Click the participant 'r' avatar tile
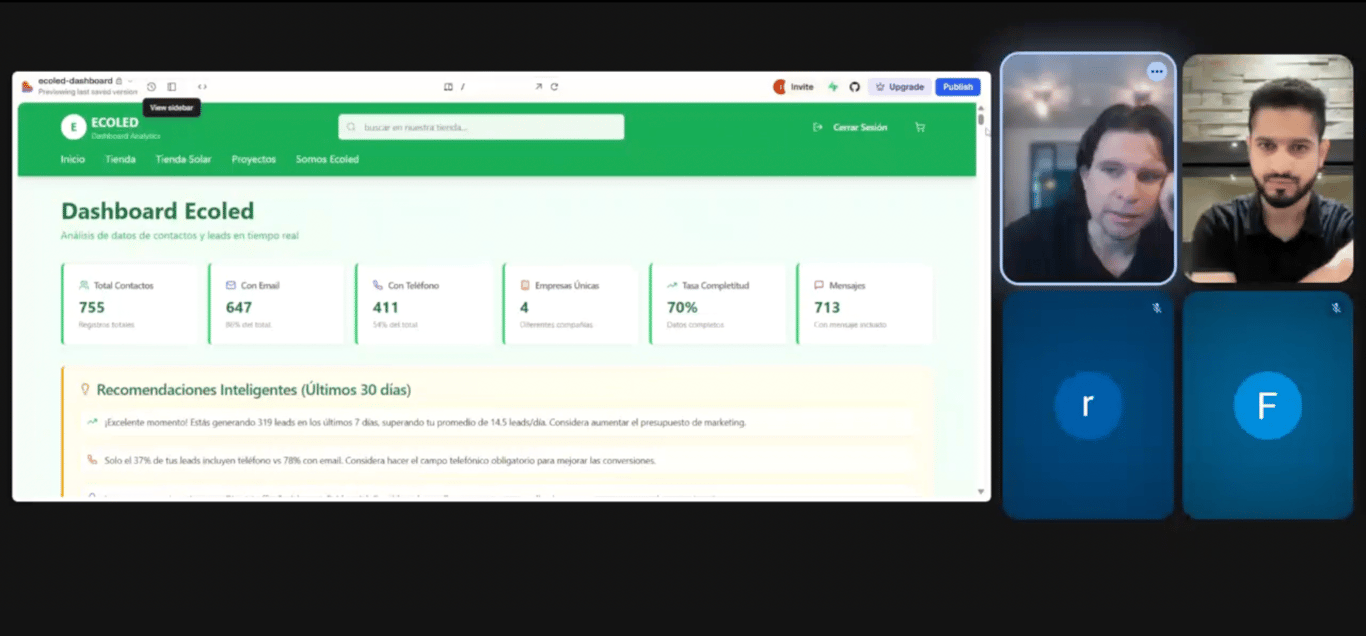The image size is (1366, 636). click(x=1088, y=405)
